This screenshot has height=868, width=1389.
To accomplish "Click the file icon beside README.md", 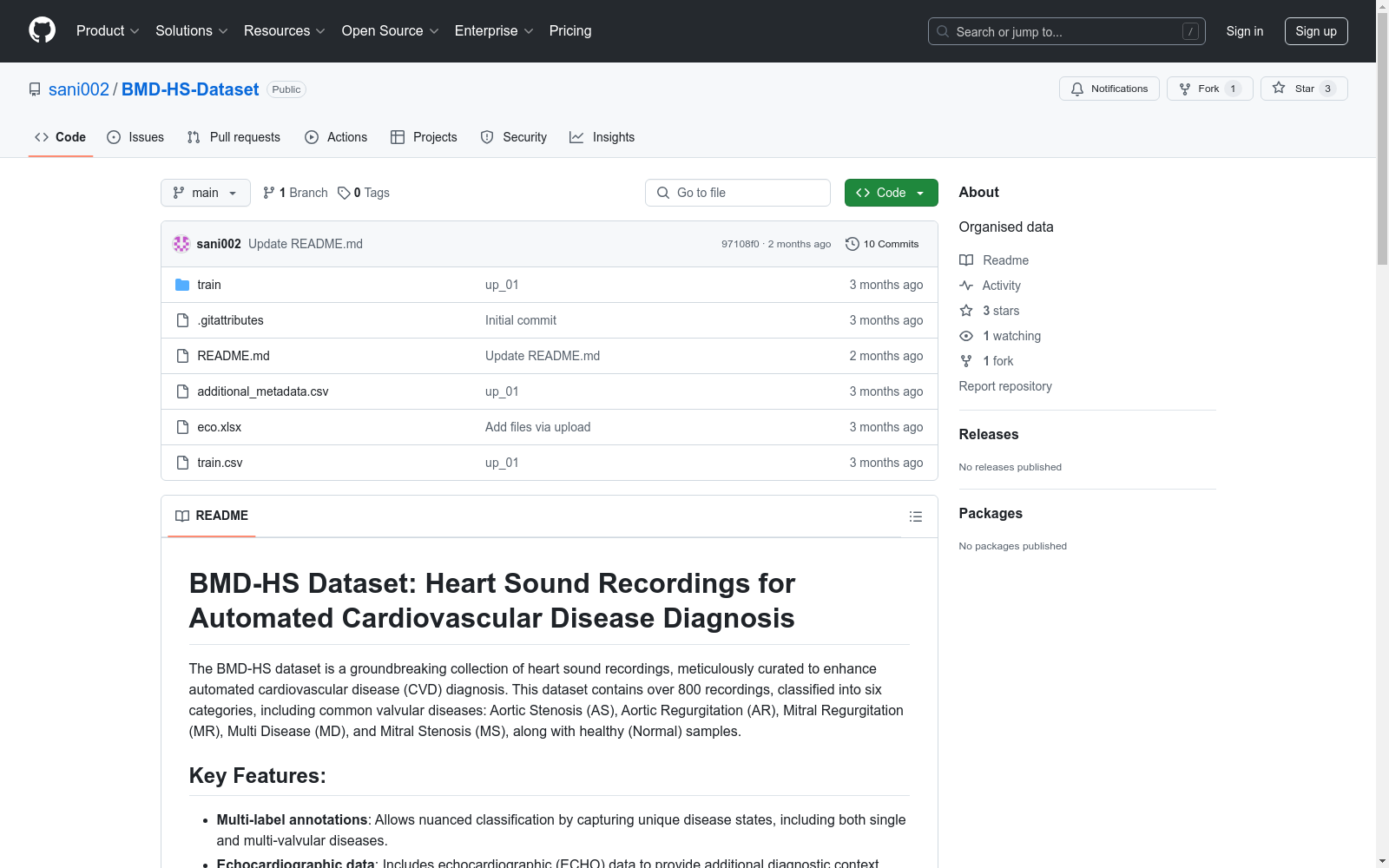I will pos(182,356).
